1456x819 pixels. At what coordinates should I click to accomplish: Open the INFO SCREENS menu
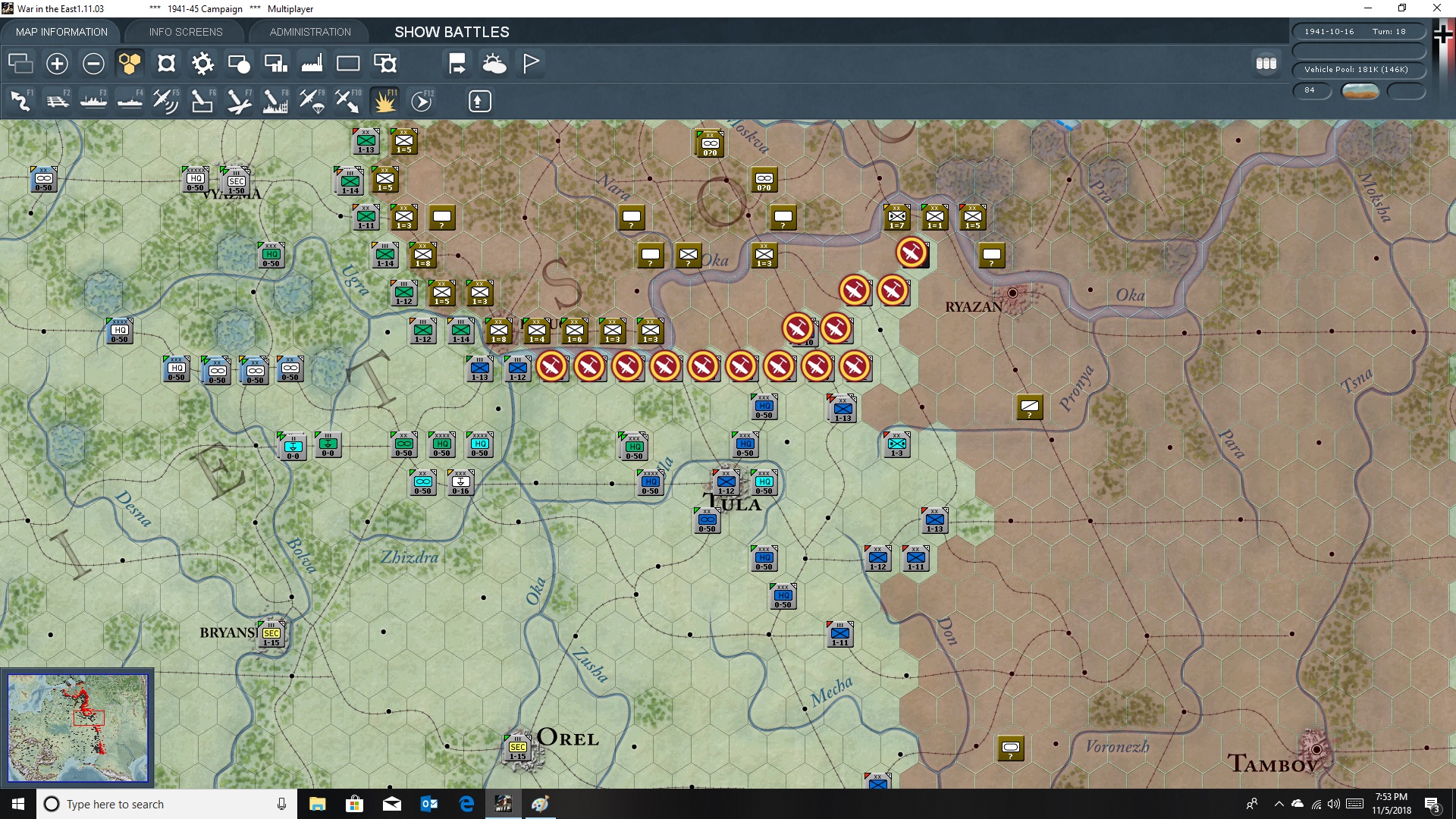coord(184,31)
